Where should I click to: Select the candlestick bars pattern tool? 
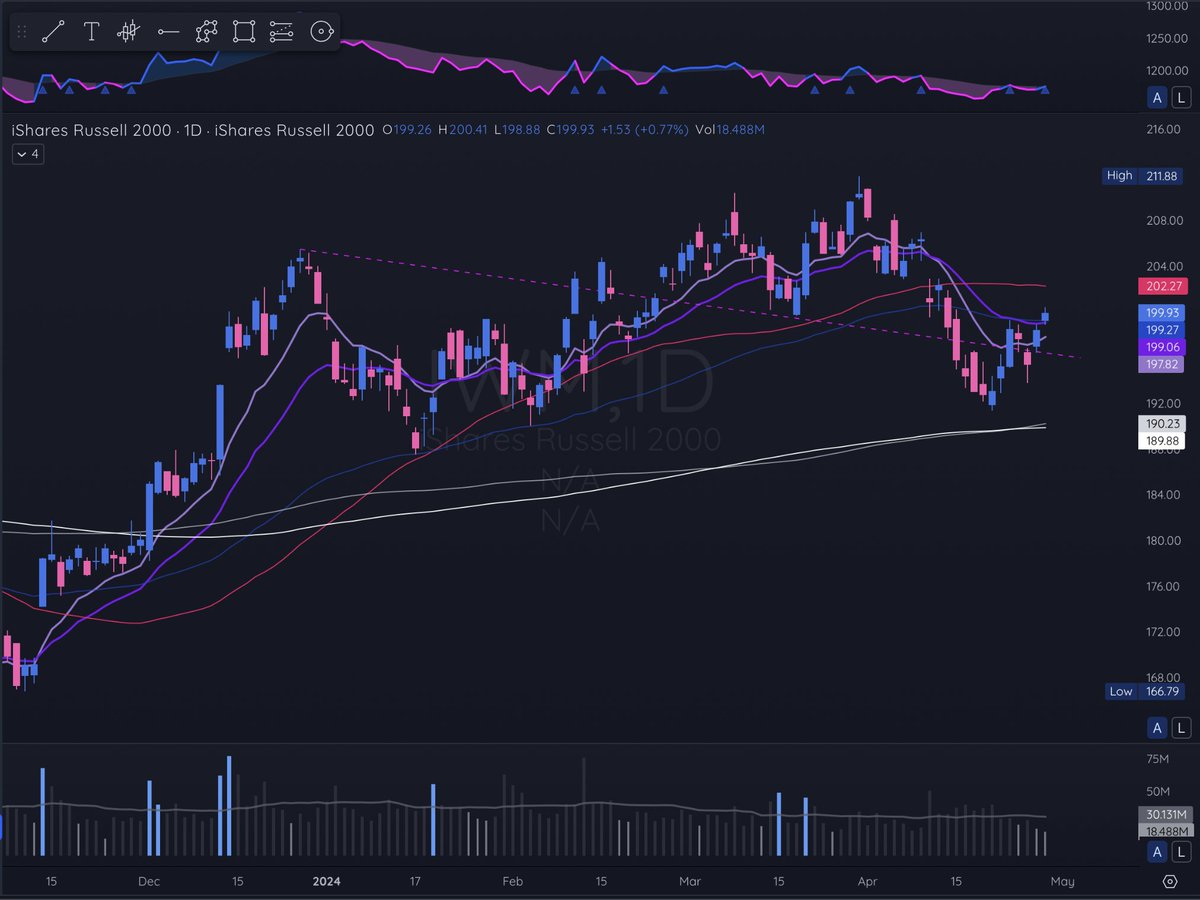pos(128,32)
